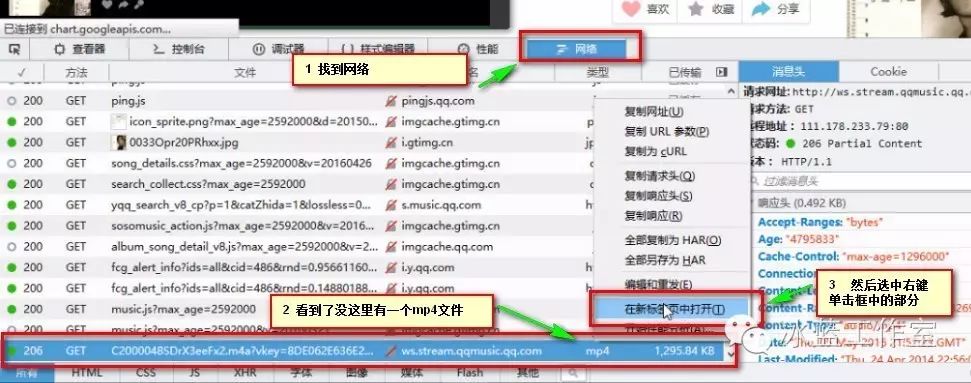
Task: Toggle the HTML request filter
Action: pyautogui.click(x=87, y=373)
